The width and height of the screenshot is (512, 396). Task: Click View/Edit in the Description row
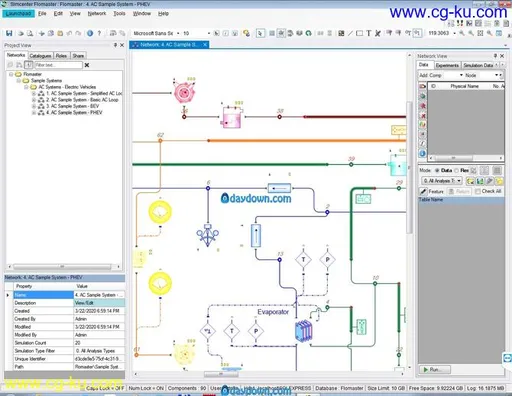[99, 303]
